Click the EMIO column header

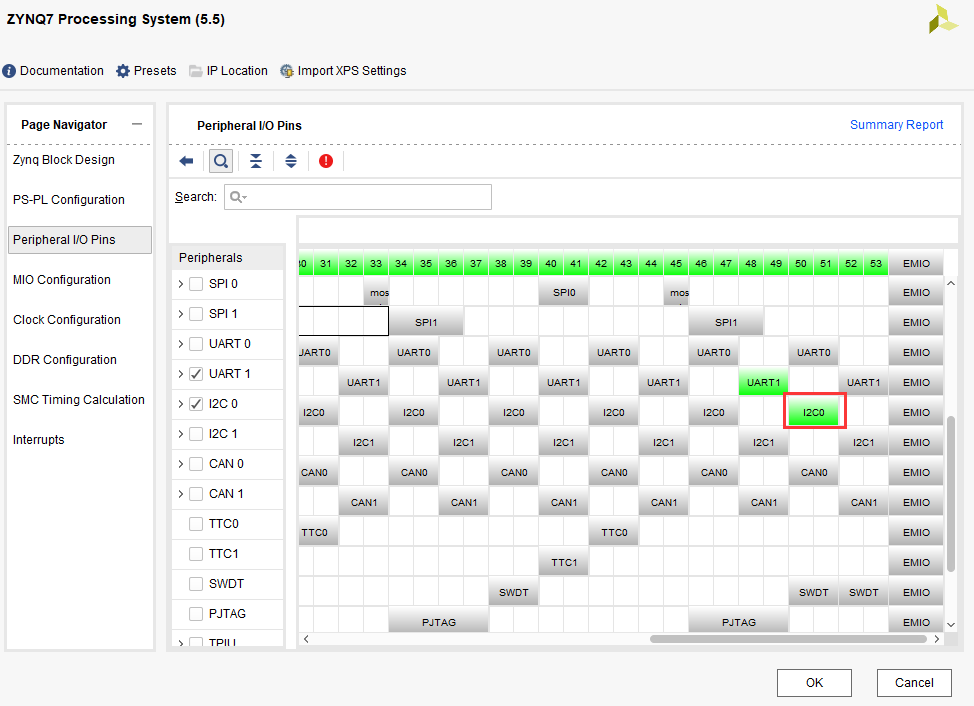click(916, 263)
